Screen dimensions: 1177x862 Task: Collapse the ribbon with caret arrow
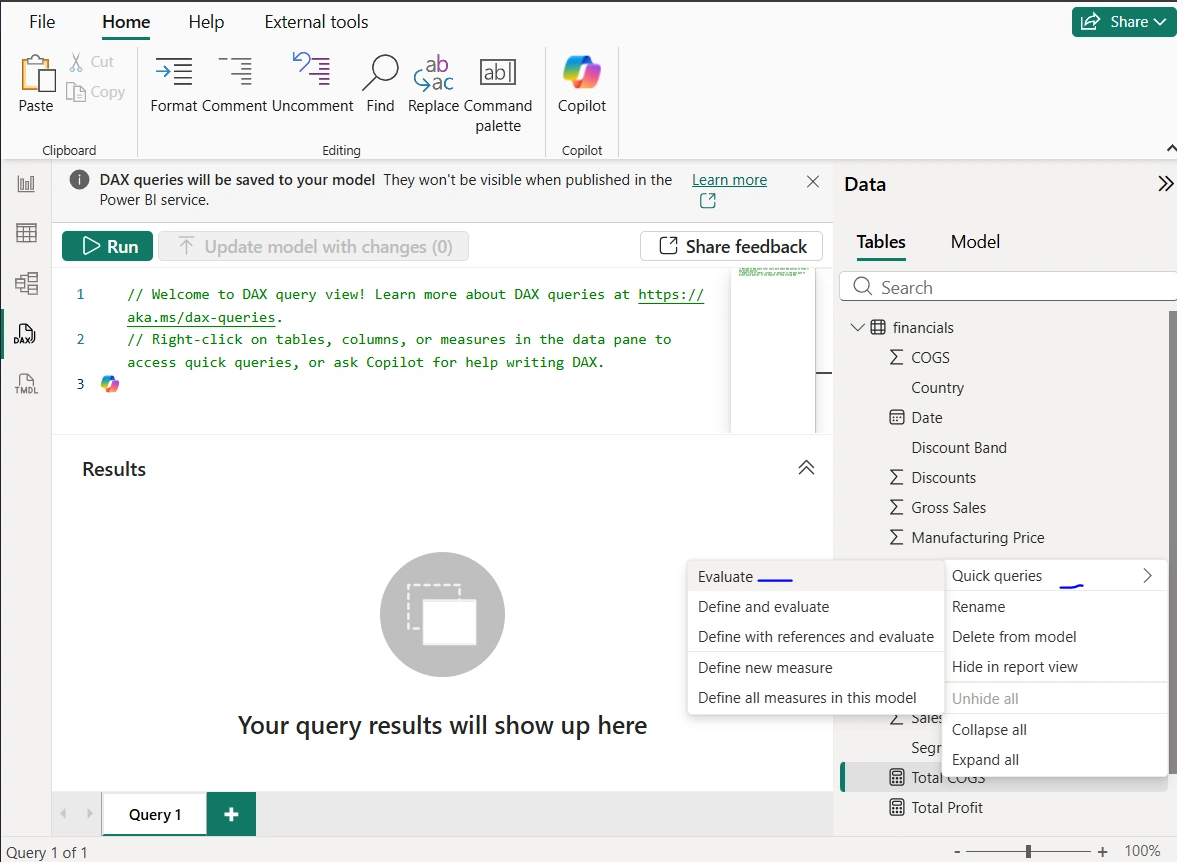1171,149
